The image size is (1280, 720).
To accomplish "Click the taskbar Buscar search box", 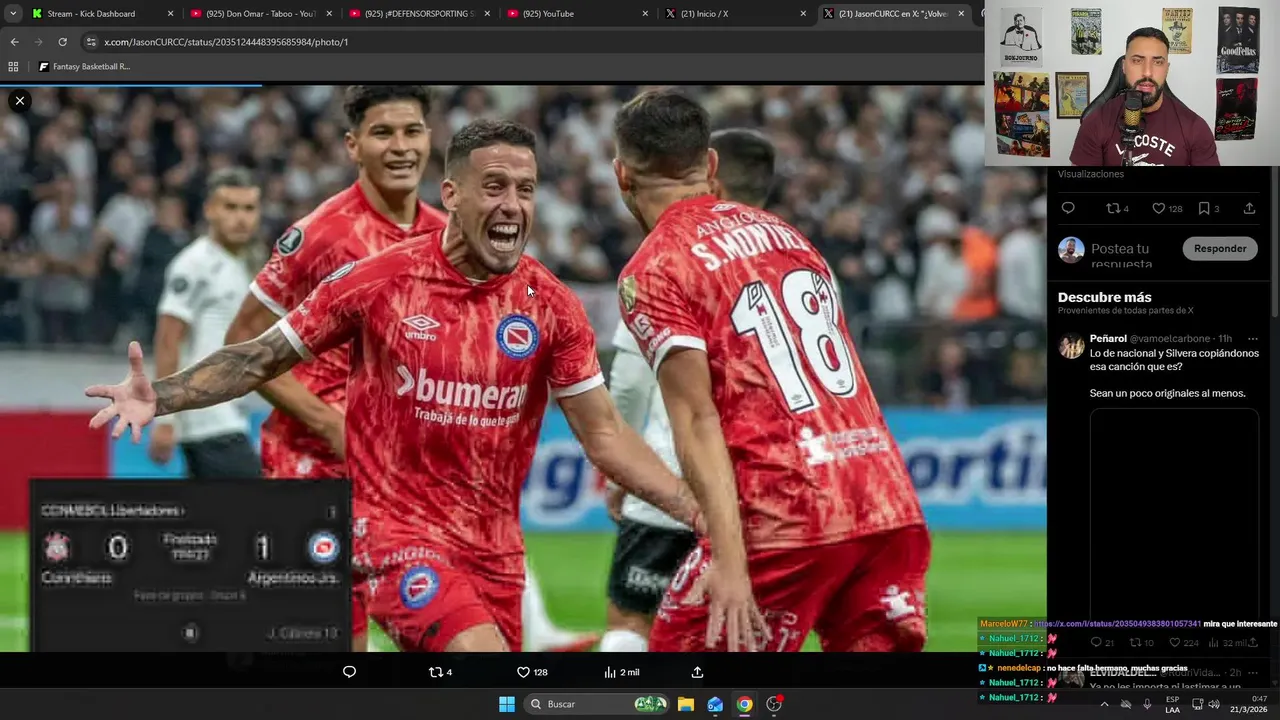I will (x=598, y=704).
